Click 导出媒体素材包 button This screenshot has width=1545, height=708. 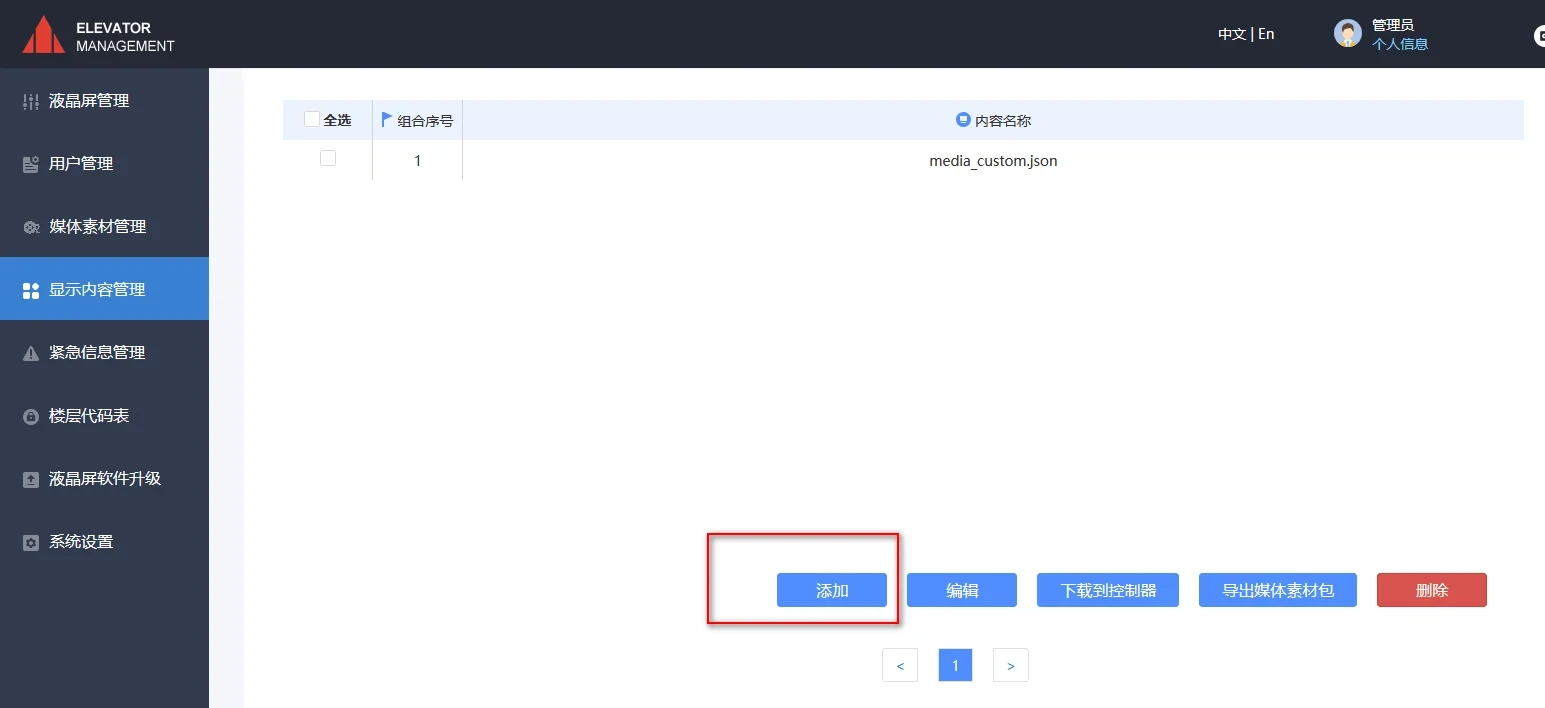coord(1278,590)
